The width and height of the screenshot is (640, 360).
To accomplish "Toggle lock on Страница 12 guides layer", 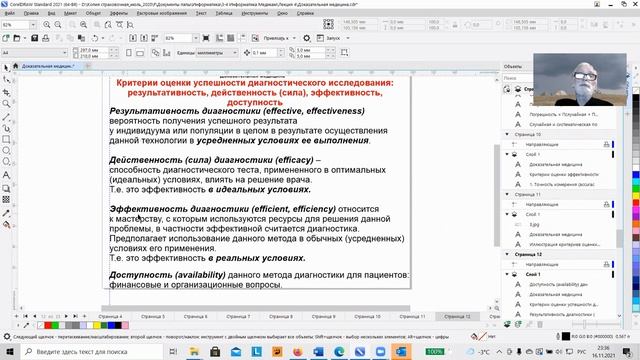I will (607, 264).
